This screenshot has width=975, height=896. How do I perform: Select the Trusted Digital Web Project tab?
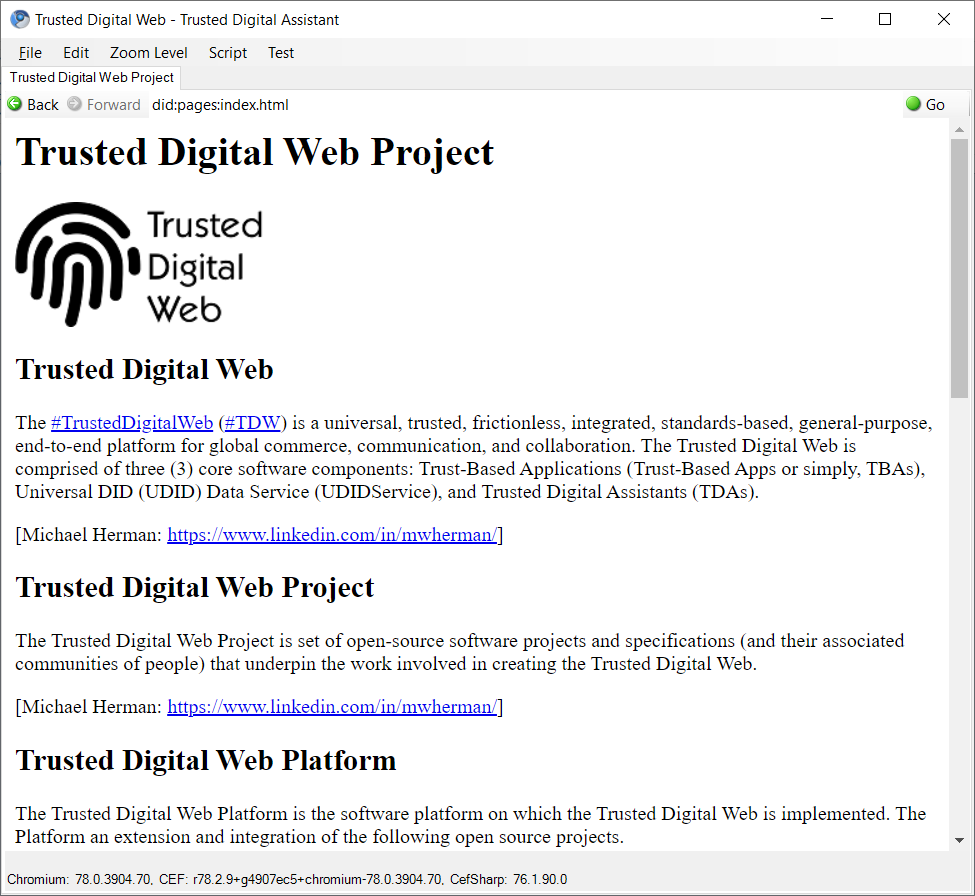pyautogui.click(x=91, y=78)
